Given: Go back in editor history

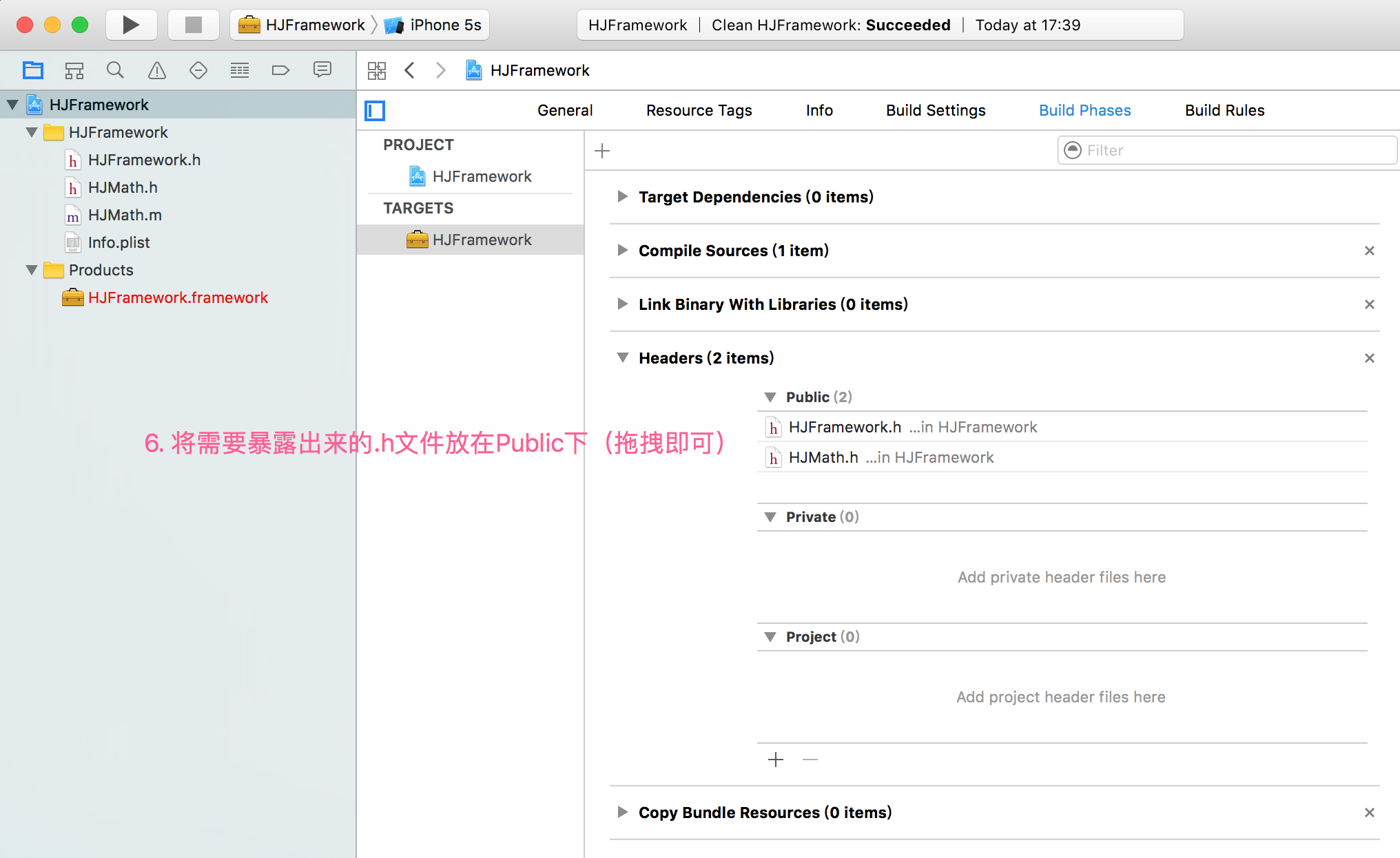Looking at the screenshot, I should pos(410,70).
